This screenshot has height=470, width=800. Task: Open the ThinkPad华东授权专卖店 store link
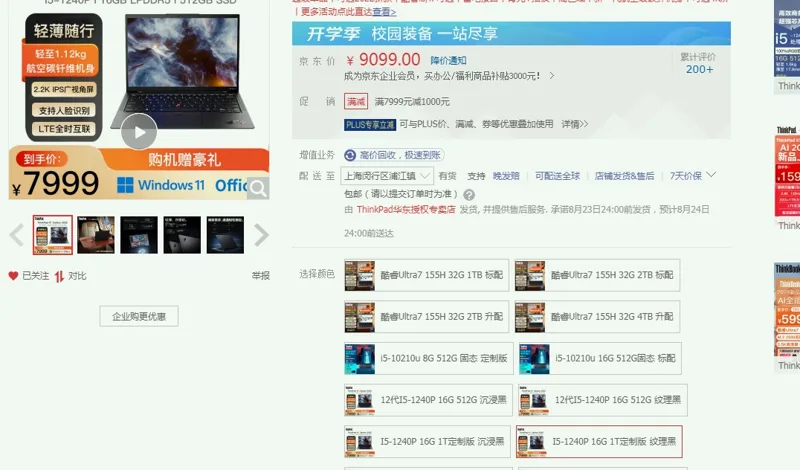click(406, 210)
